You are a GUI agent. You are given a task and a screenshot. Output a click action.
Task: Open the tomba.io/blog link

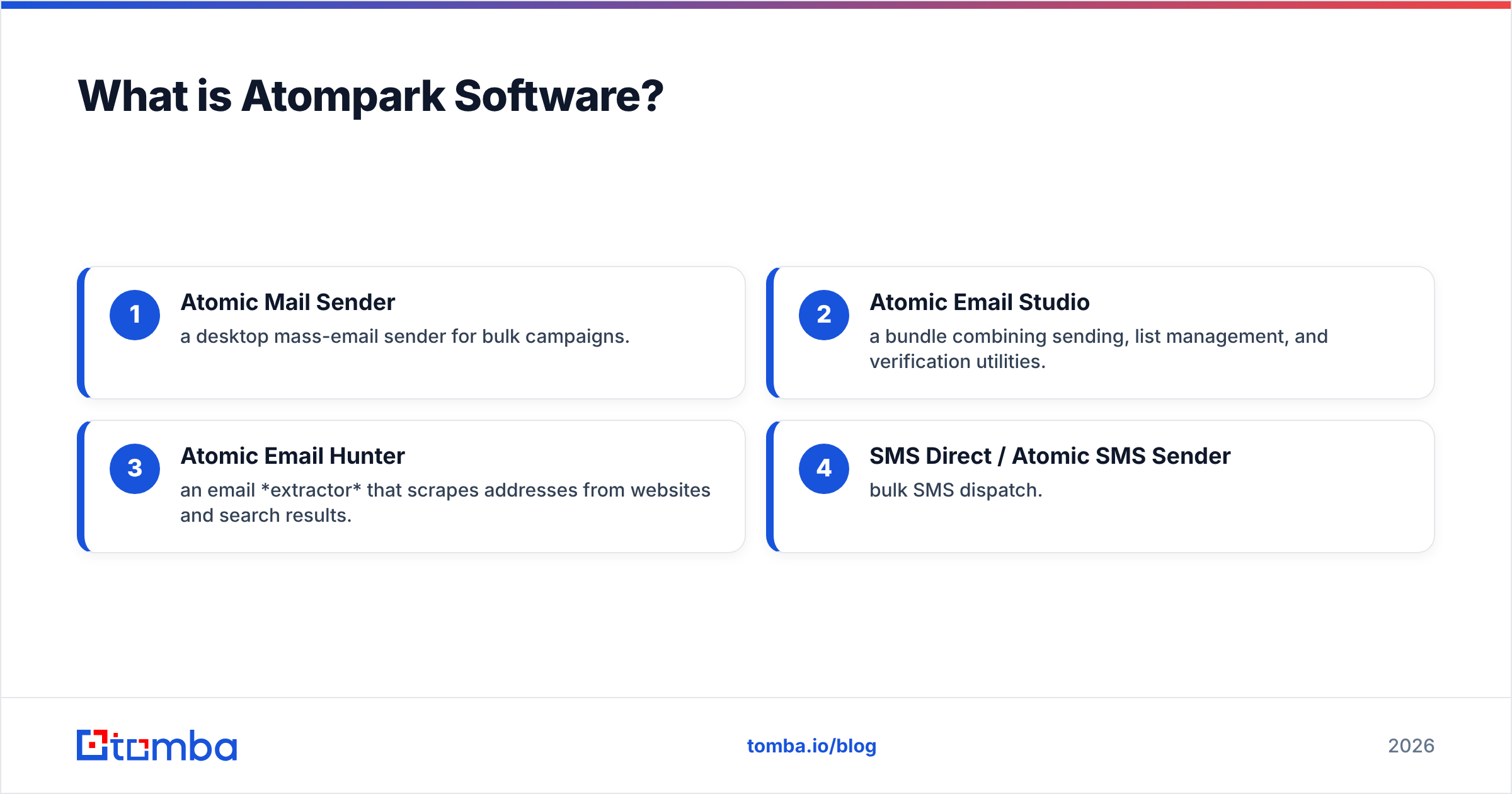point(811,745)
